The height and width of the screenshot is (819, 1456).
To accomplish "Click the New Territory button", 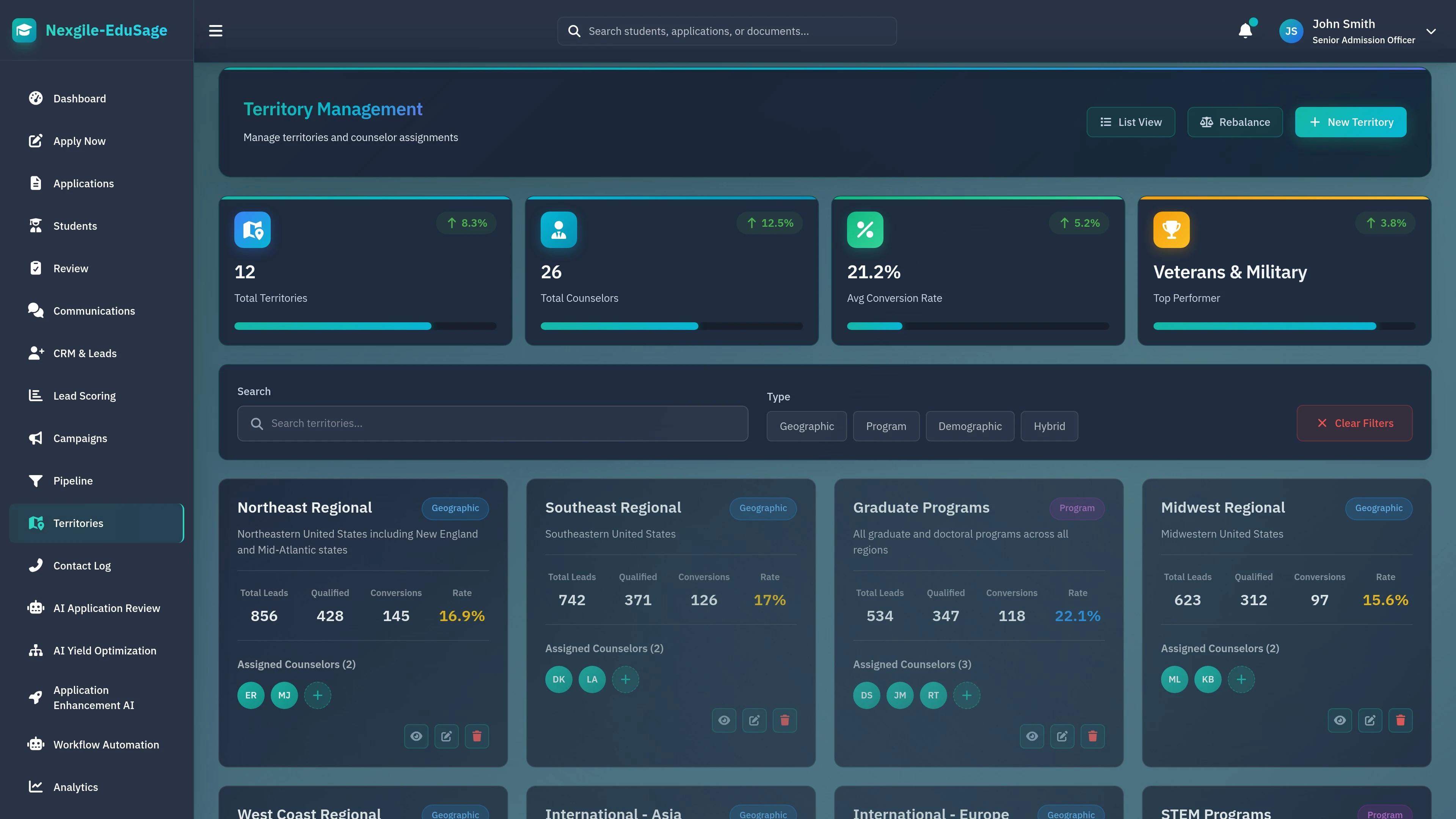I will pos(1350,122).
